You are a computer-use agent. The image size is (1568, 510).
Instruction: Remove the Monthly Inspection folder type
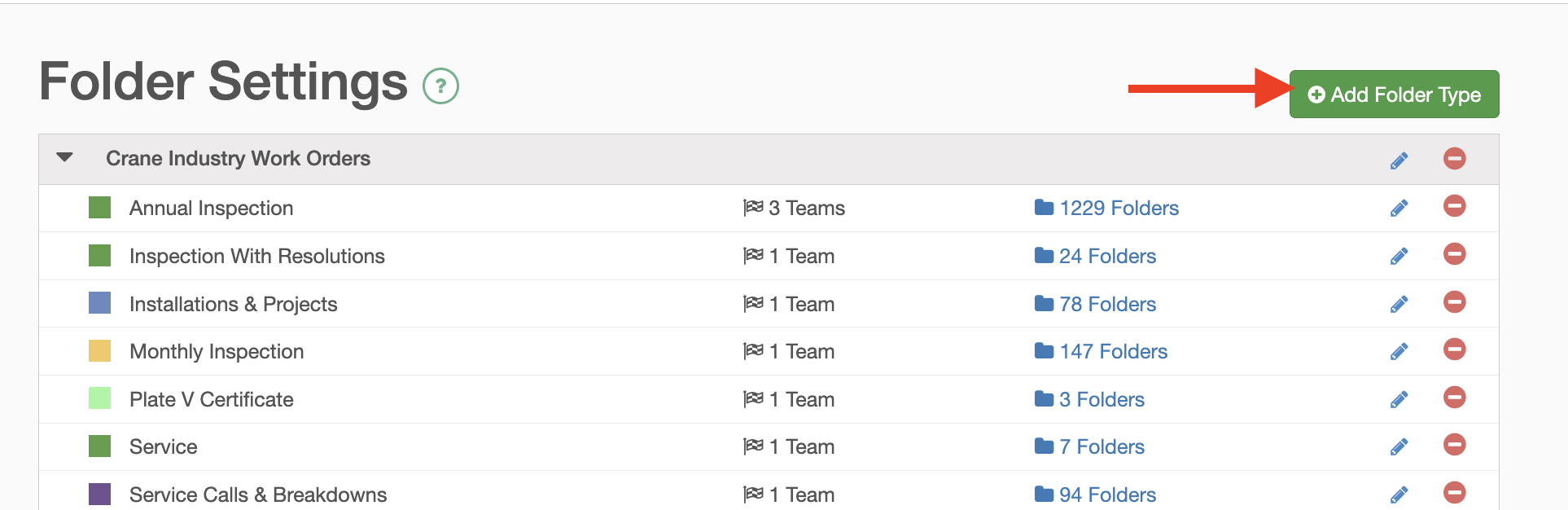tap(1454, 350)
